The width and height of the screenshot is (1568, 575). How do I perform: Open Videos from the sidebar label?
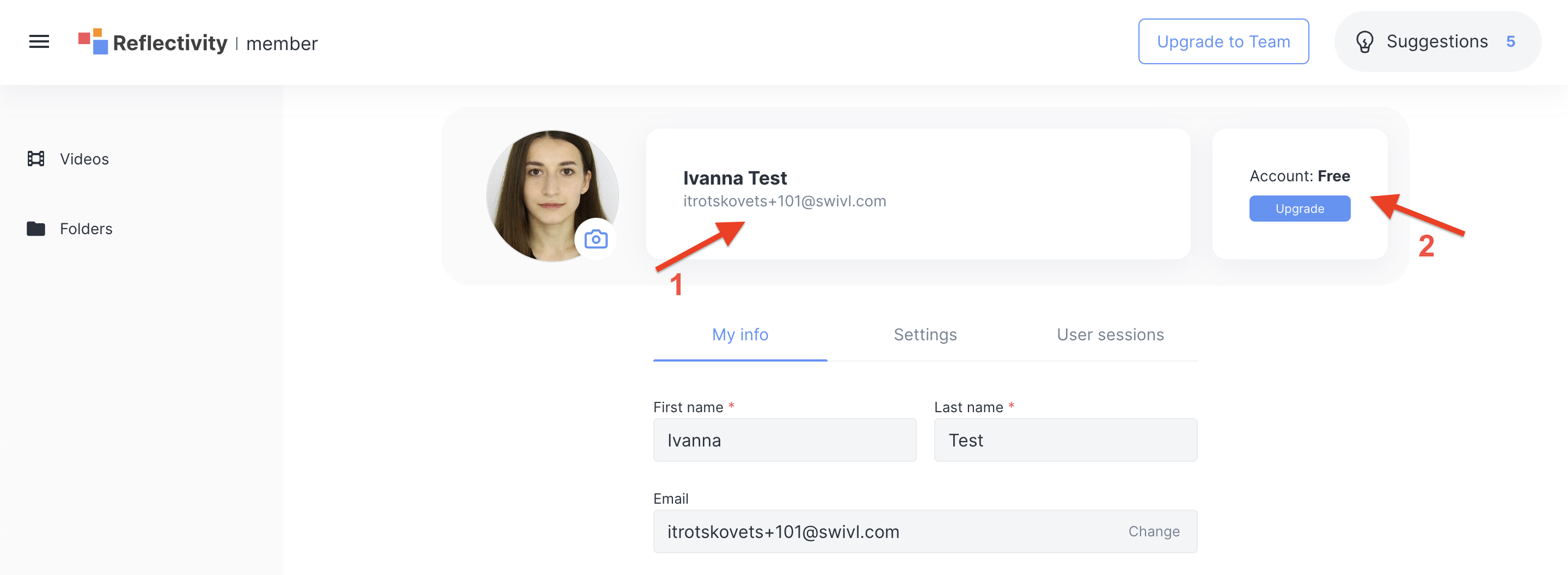coord(84,159)
